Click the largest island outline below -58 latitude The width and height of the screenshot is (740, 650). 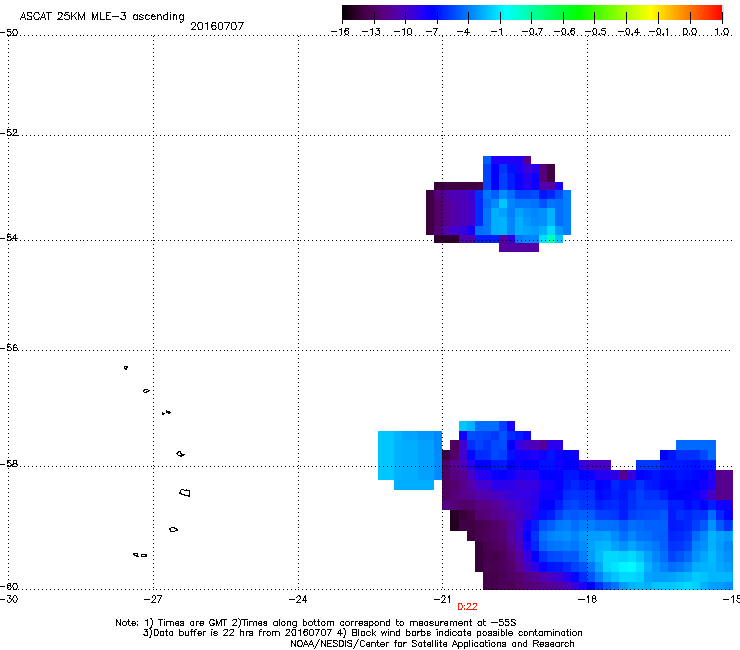point(185,493)
